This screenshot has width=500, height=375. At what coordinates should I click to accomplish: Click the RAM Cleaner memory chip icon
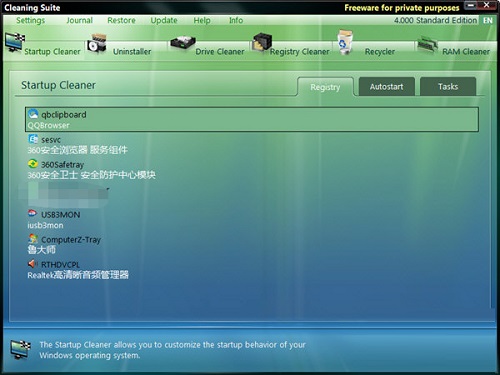tap(427, 44)
